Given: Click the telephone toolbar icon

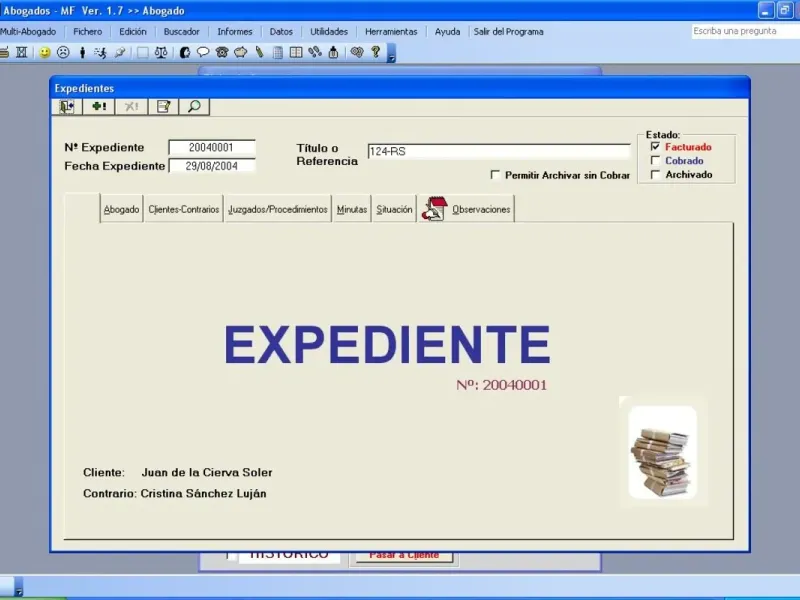Looking at the screenshot, I should tap(222, 52).
